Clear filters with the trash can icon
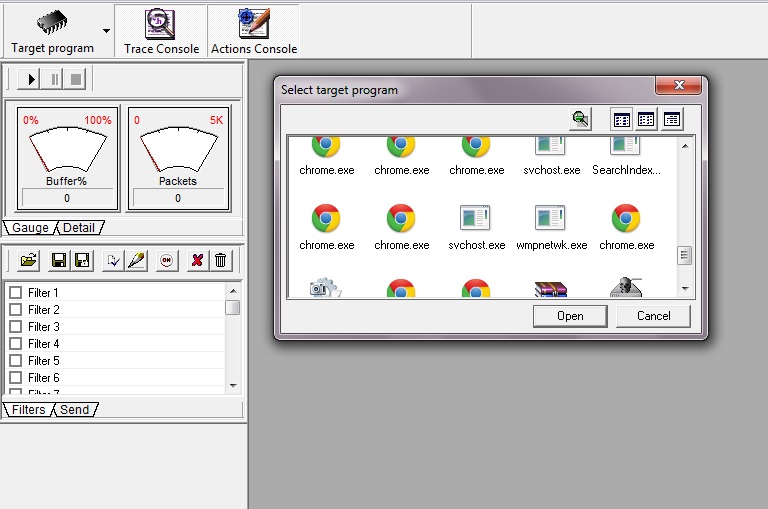The width and height of the screenshot is (768, 509). [220, 261]
